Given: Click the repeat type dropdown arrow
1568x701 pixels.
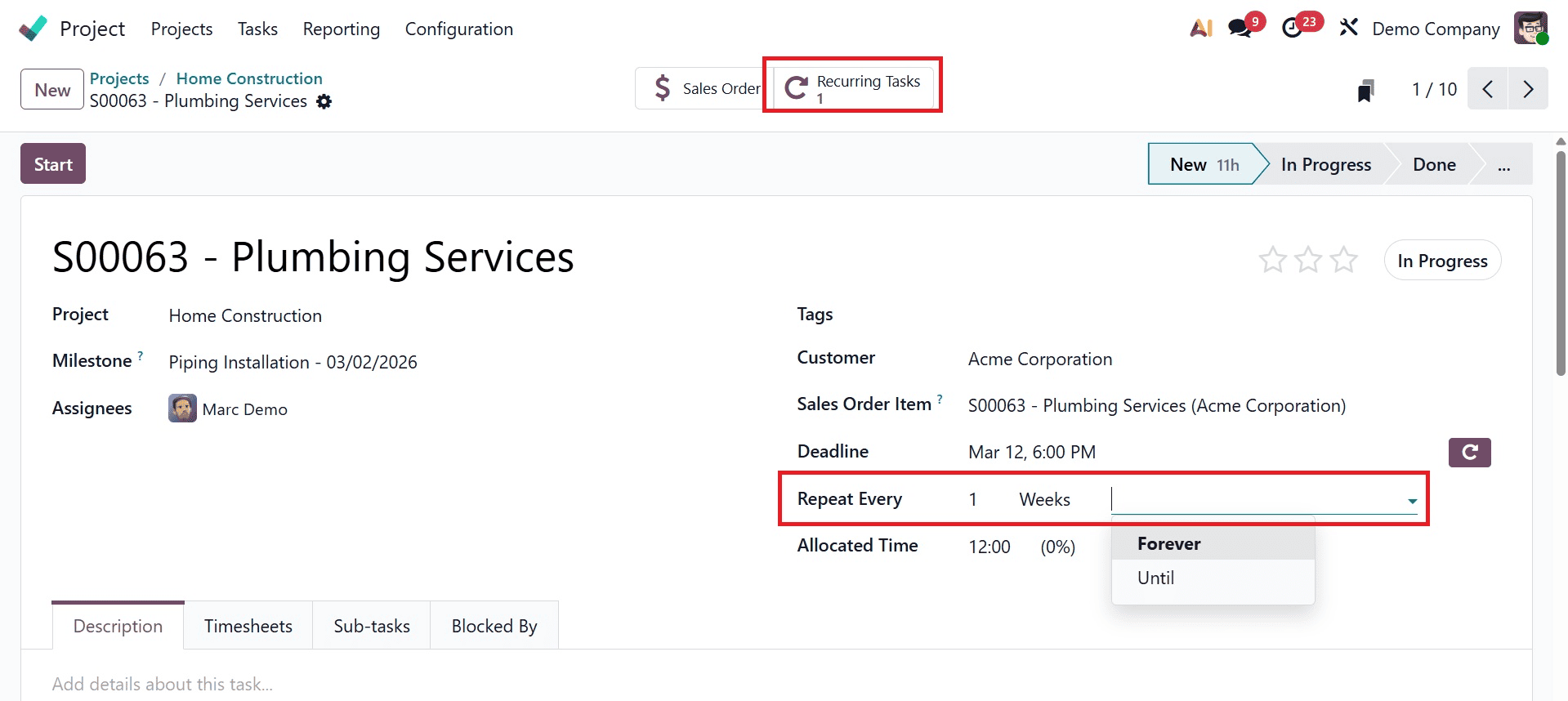Looking at the screenshot, I should point(1412,501).
